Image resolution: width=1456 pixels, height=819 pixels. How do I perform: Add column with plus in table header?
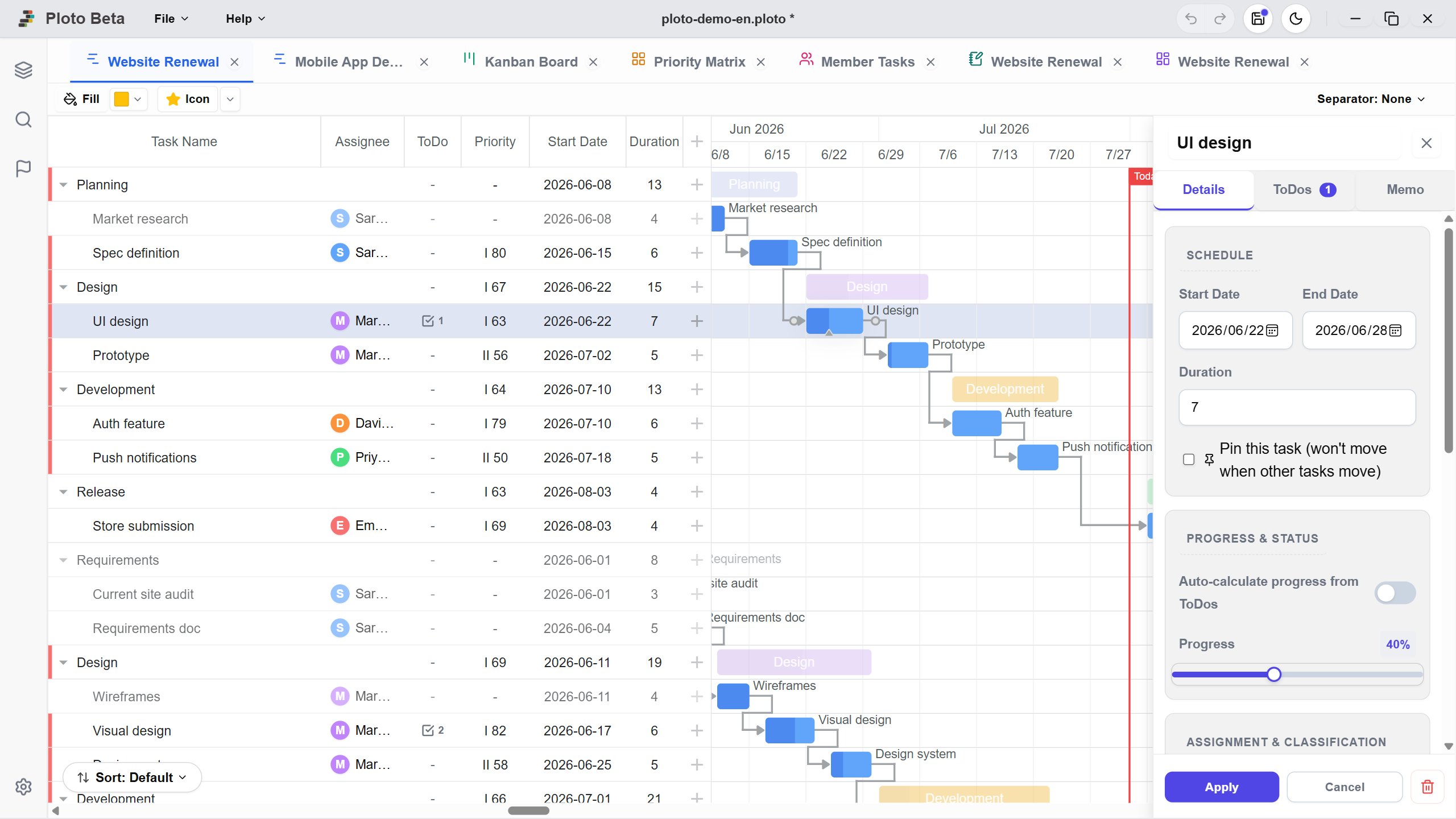pyautogui.click(x=697, y=141)
